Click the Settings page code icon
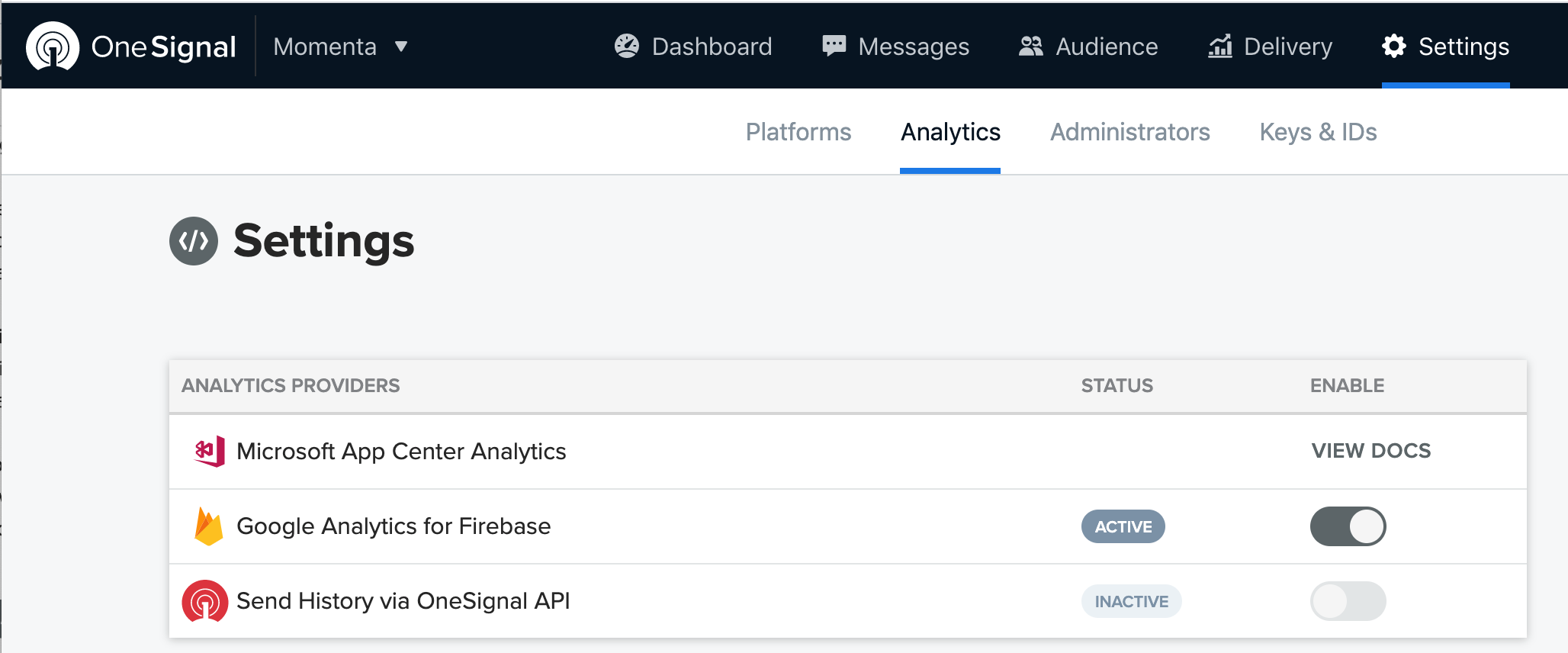Viewport: 1568px width, 653px height. point(194,241)
